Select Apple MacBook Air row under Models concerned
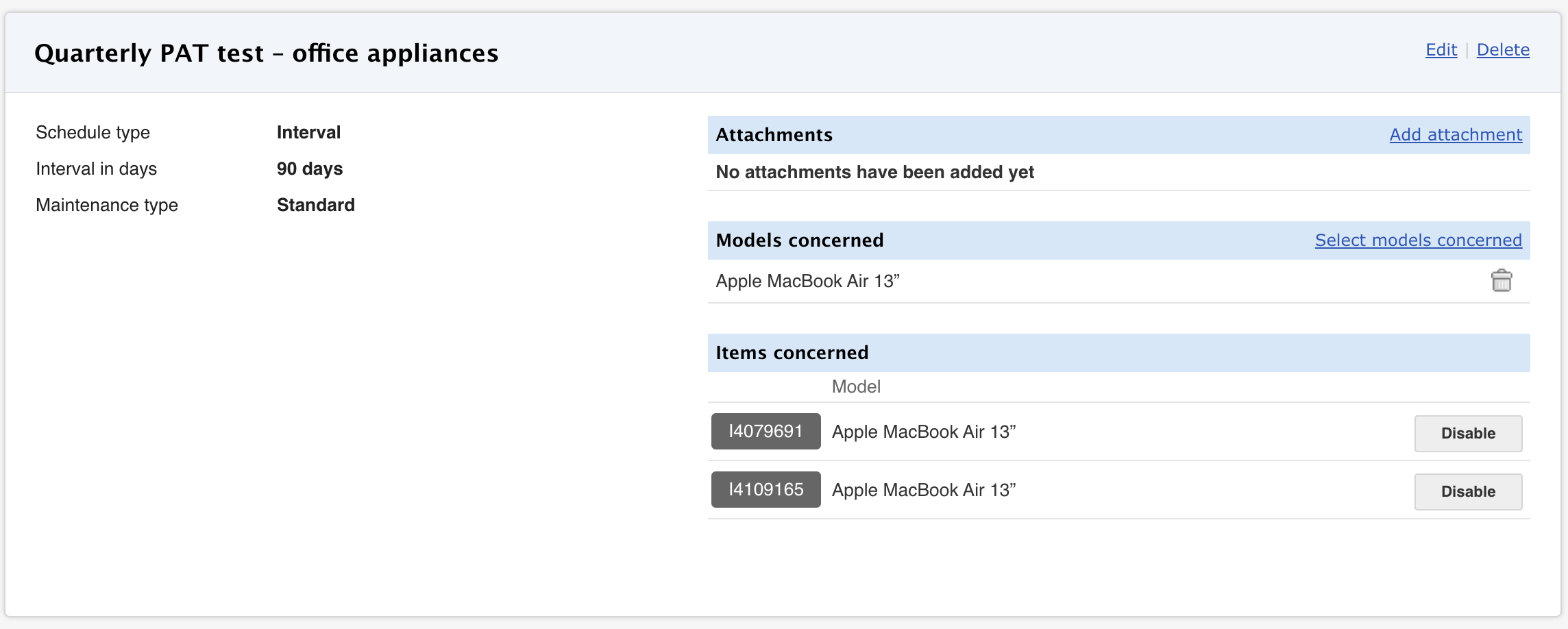 (807, 282)
